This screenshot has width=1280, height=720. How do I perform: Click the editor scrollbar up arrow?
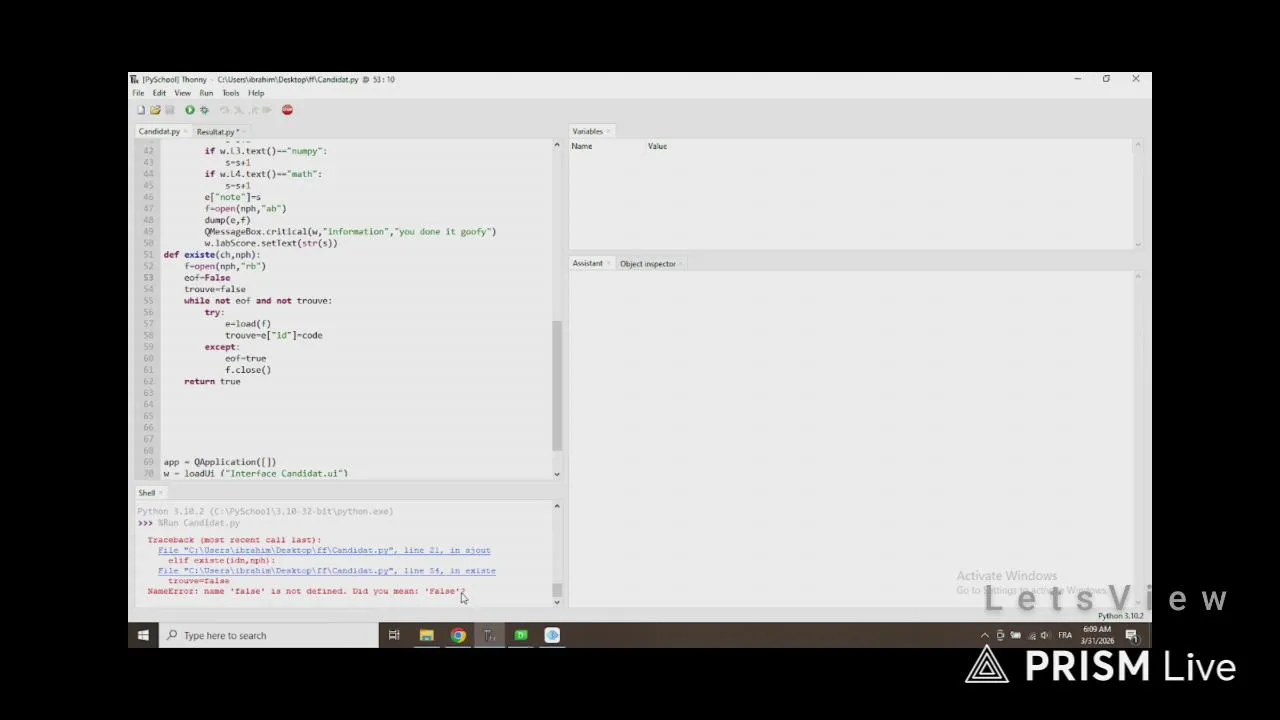[x=557, y=146]
